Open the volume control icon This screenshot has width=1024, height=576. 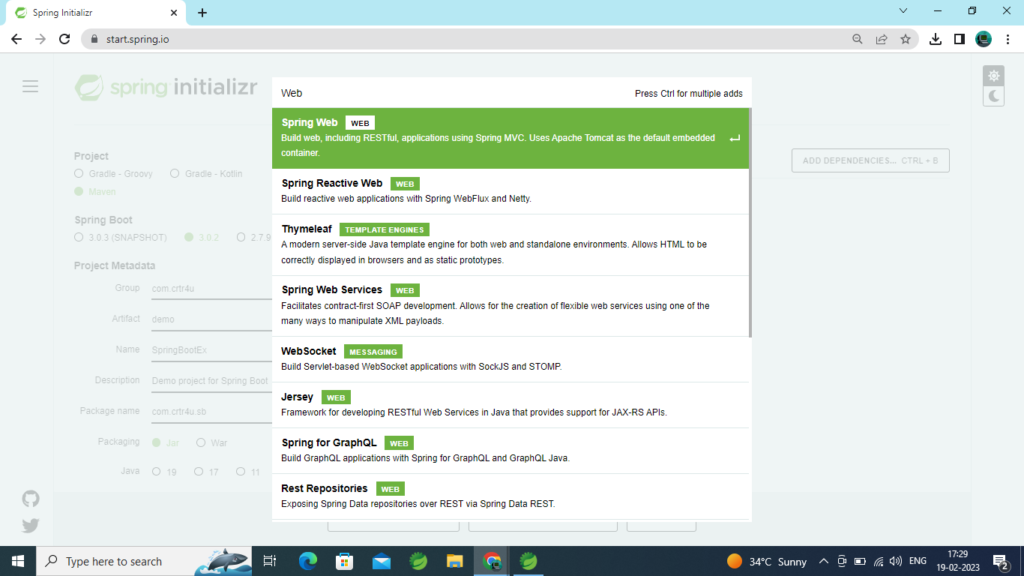click(x=896, y=561)
